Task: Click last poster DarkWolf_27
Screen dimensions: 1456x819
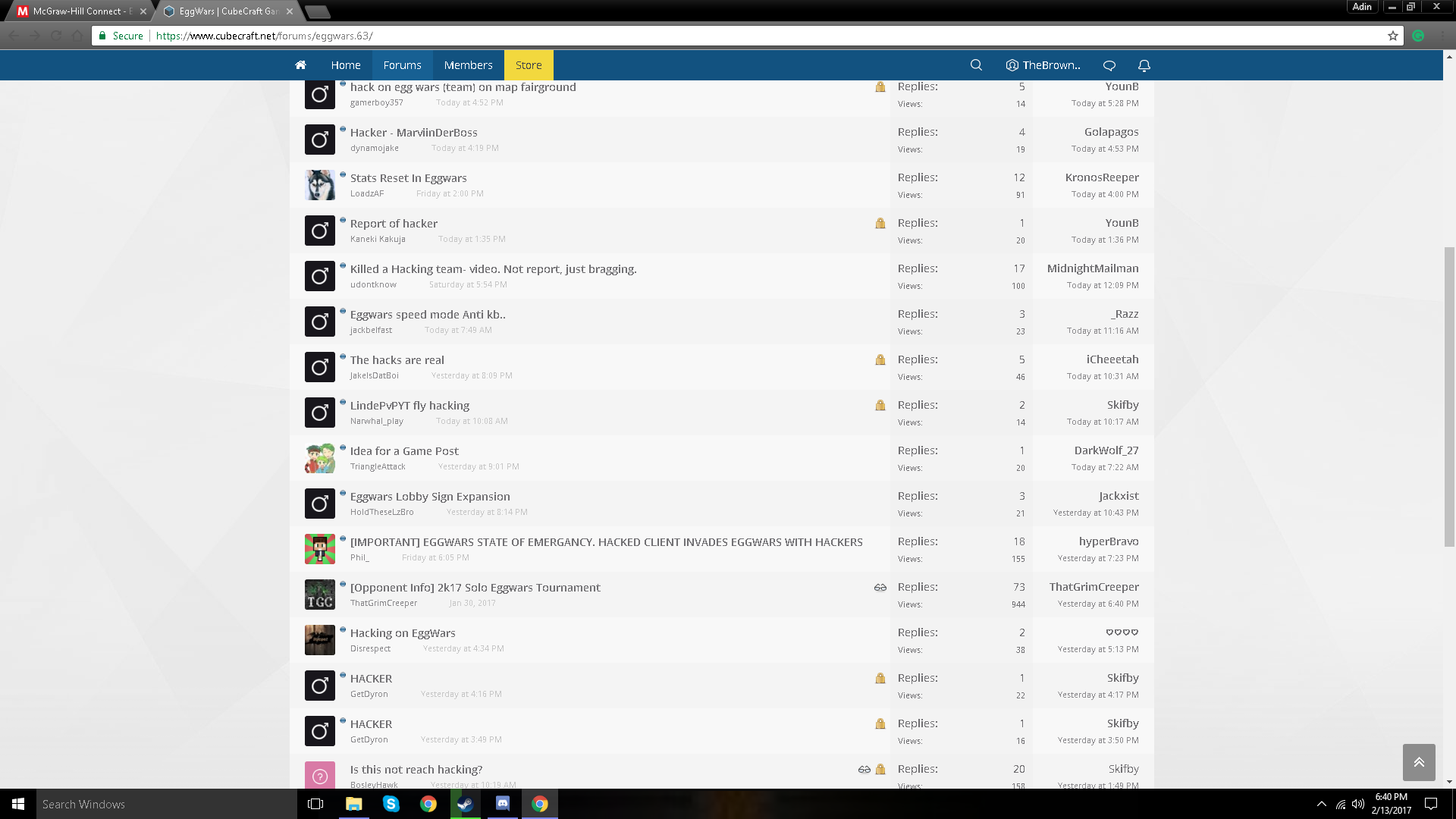Action: pyautogui.click(x=1106, y=450)
